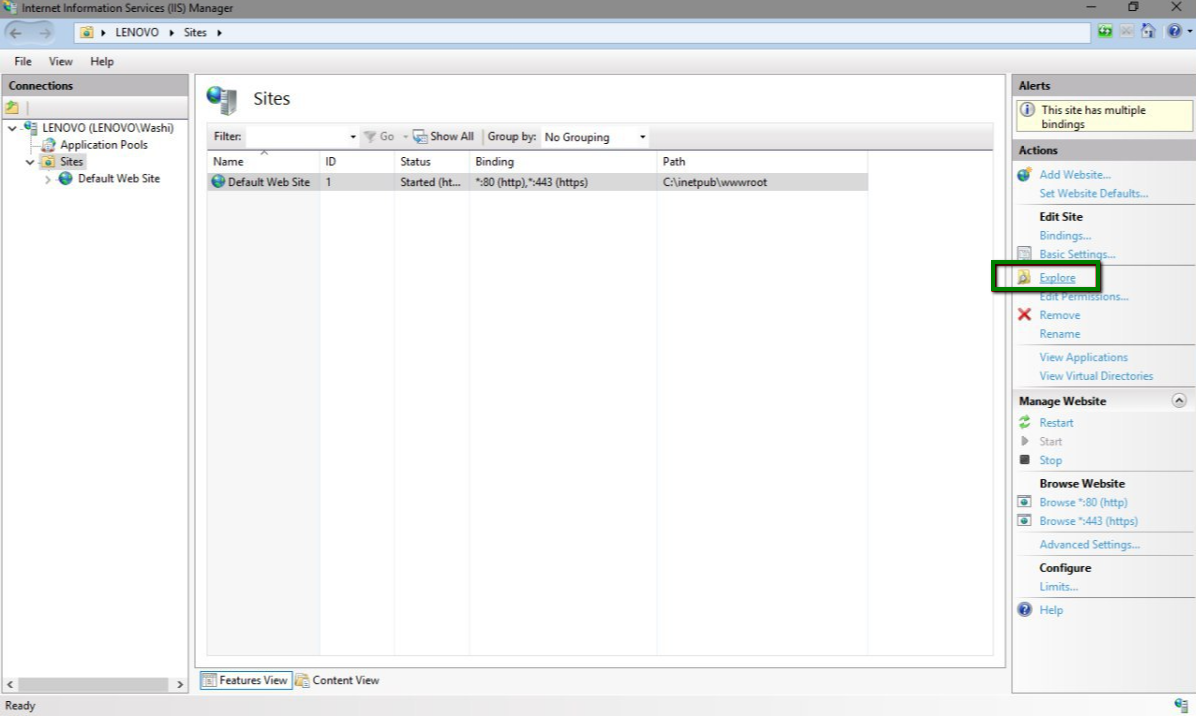The image size is (1196, 716).
Task: Click the Application Pools icon
Action: click(x=48, y=144)
